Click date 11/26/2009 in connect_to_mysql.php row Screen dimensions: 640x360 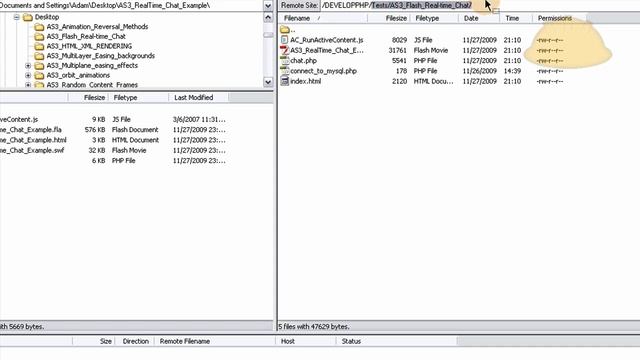(479, 71)
